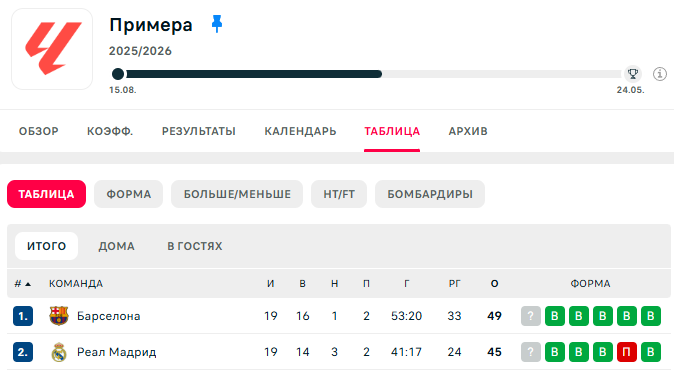Click the БОМБАРДИРЫ button

pos(430,194)
